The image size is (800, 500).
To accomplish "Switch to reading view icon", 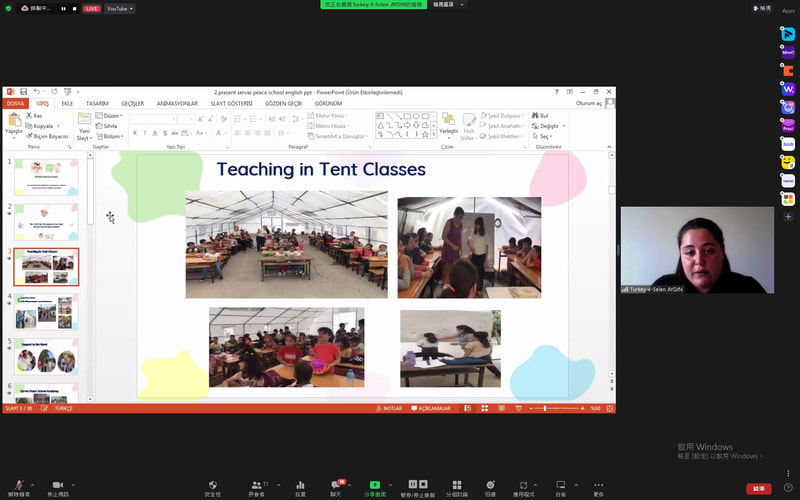I will [502, 408].
